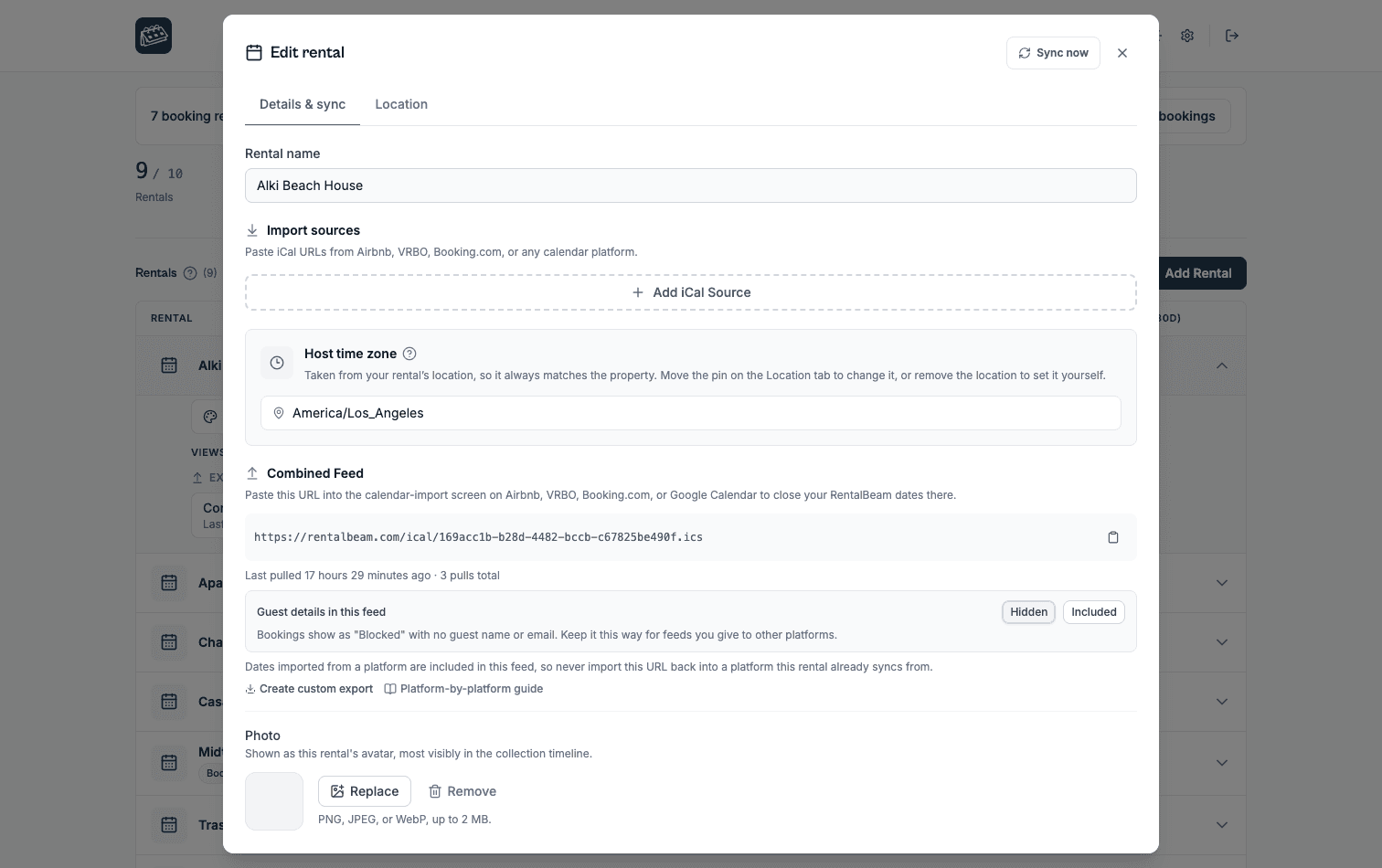Collapse the expanded Alki rental row chevron
This screenshot has width=1382, height=868.
1222,365
